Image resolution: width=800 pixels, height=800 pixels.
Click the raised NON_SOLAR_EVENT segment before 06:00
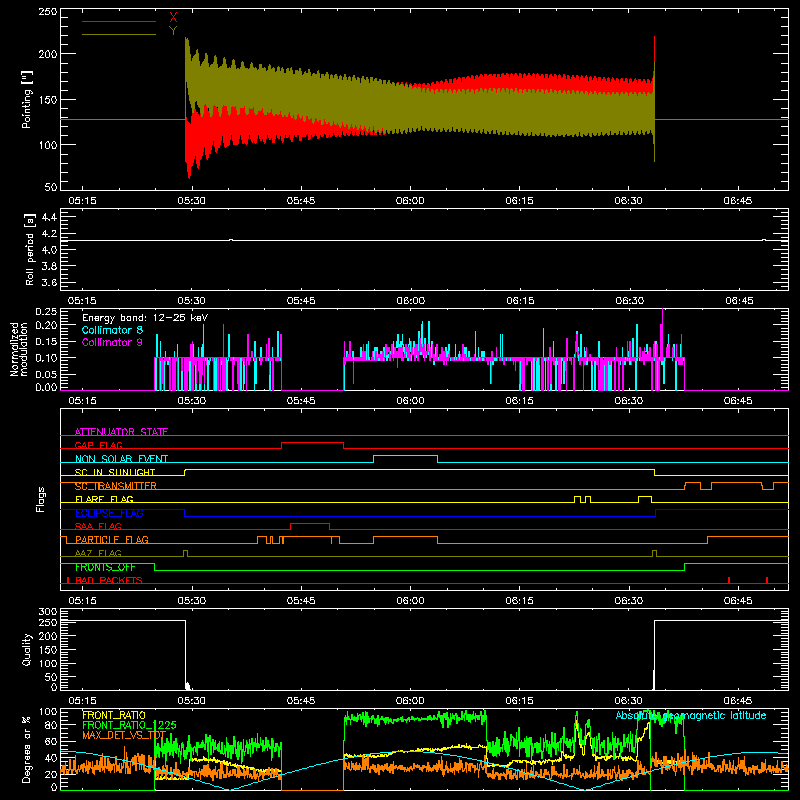coord(405,456)
